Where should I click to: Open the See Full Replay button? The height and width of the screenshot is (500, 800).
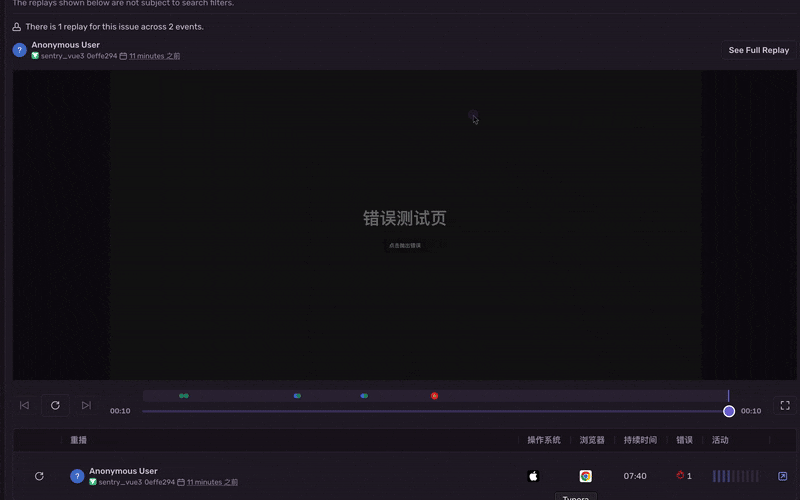click(758, 50)
